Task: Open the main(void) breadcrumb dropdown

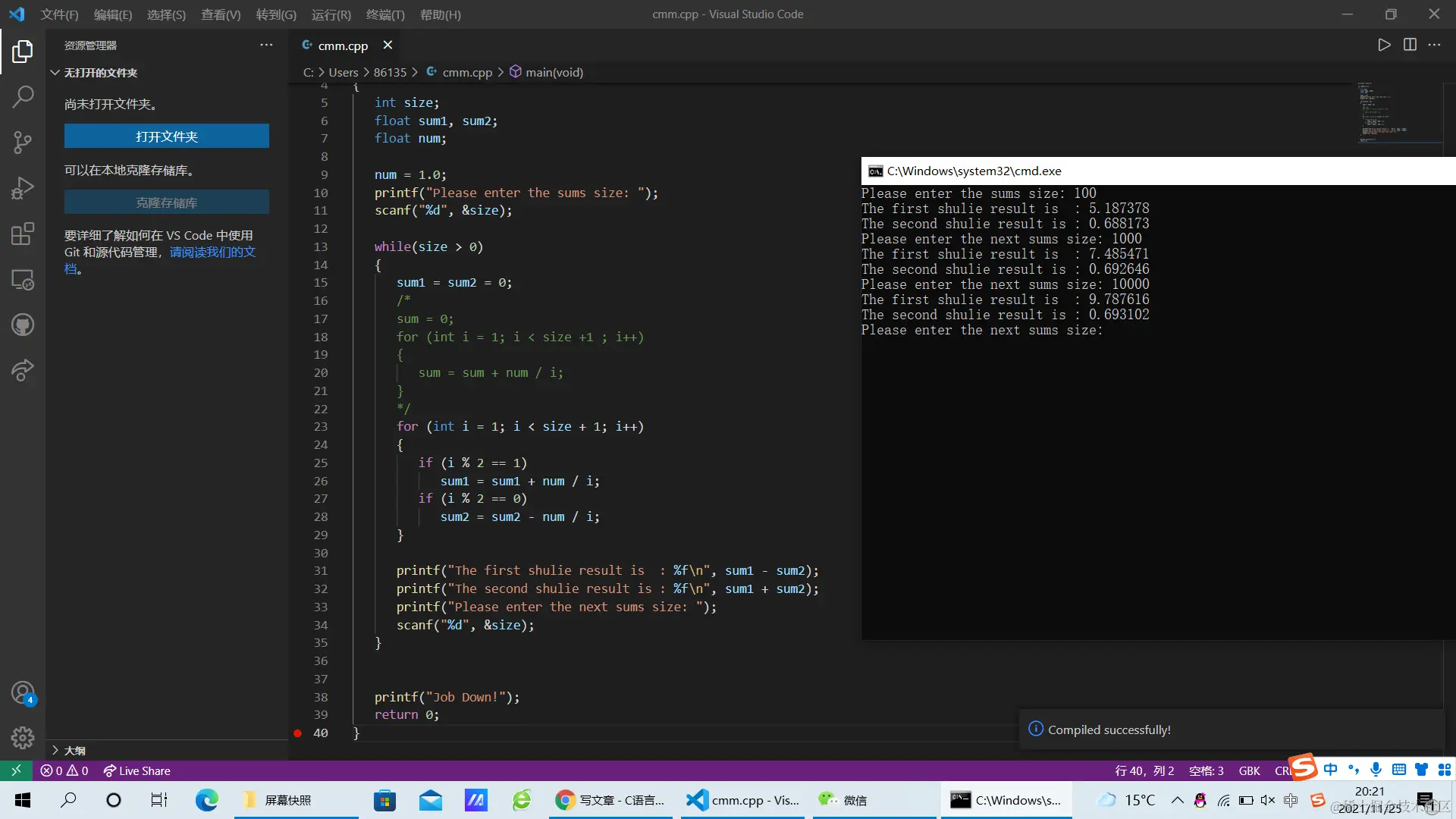Action: [x=554, y=72]
